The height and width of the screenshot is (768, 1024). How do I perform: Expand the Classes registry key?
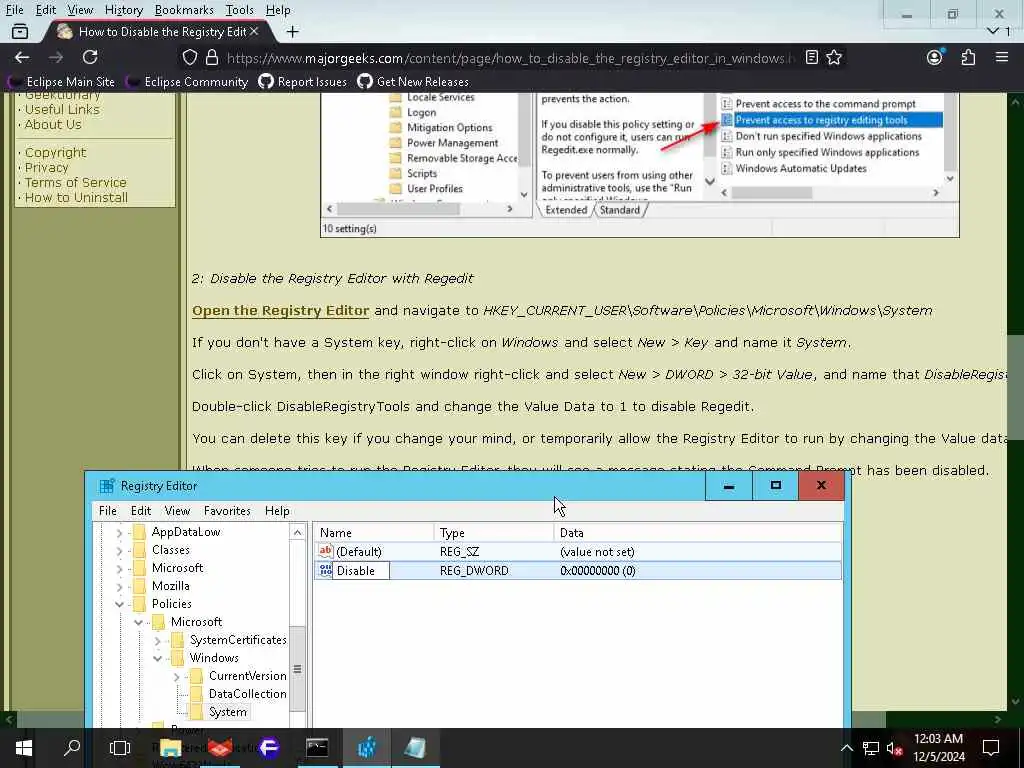click(119, 551)
